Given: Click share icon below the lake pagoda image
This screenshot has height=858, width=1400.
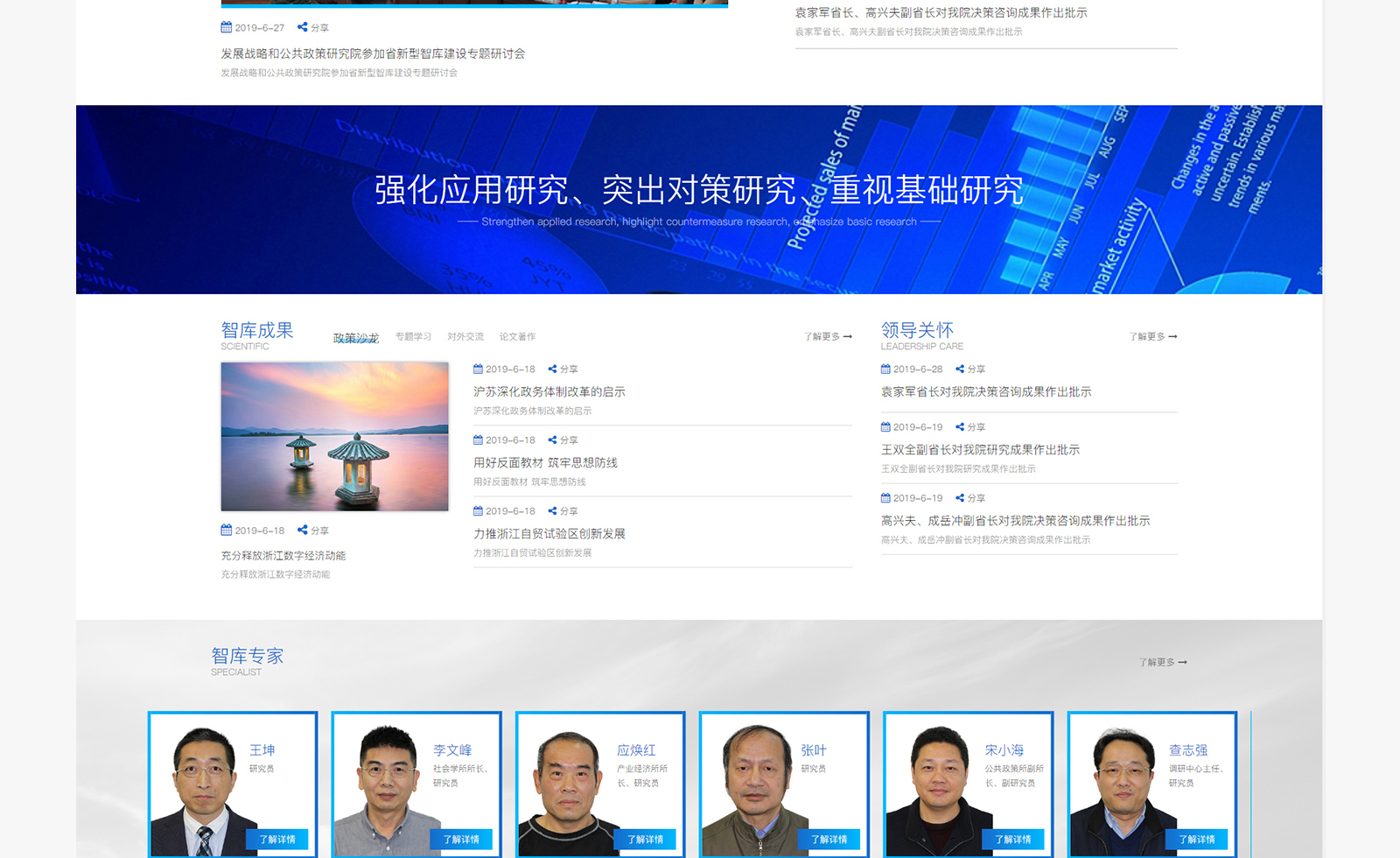Looking at the screenshot, I should click(303, 531).
